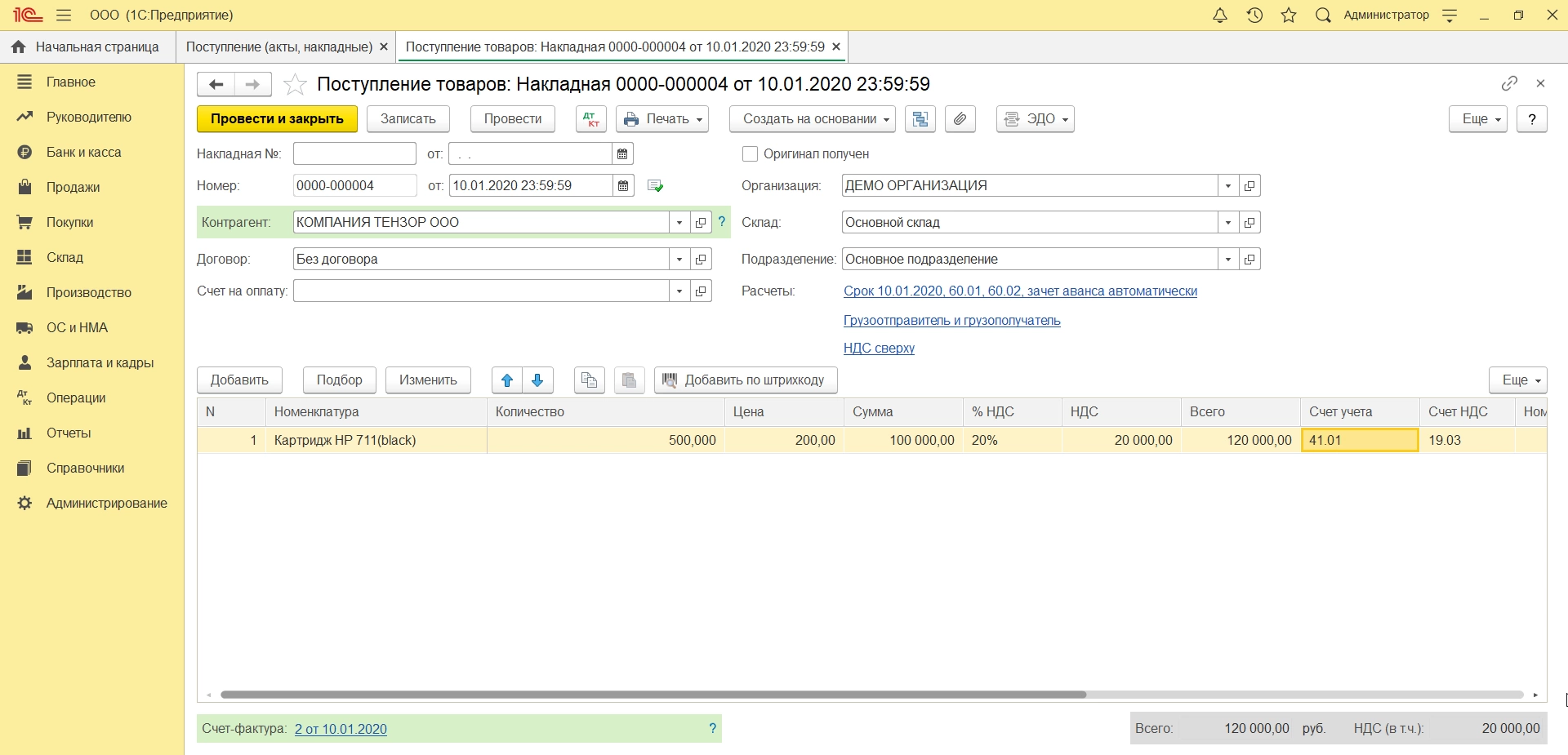Move row up with blue up arrow

coord(507,380)
